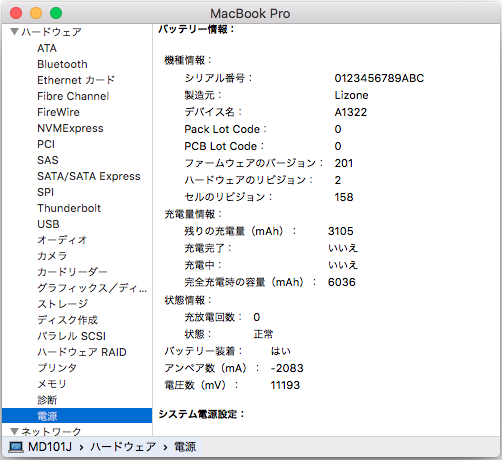This screenshot has height=460, width=502.
Task: Select 診断 in the sidebar
Action: click(x=47, y=400)
